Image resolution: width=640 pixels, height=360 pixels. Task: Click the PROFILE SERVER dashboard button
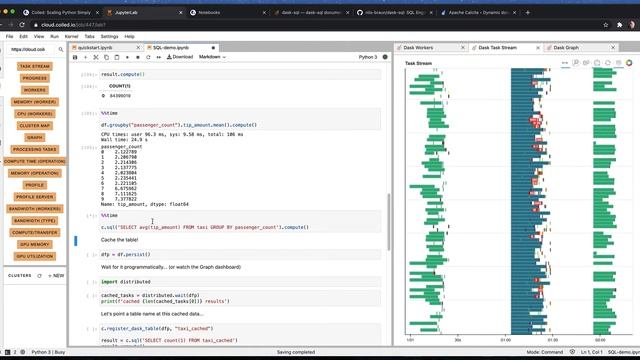click(35, 197)
